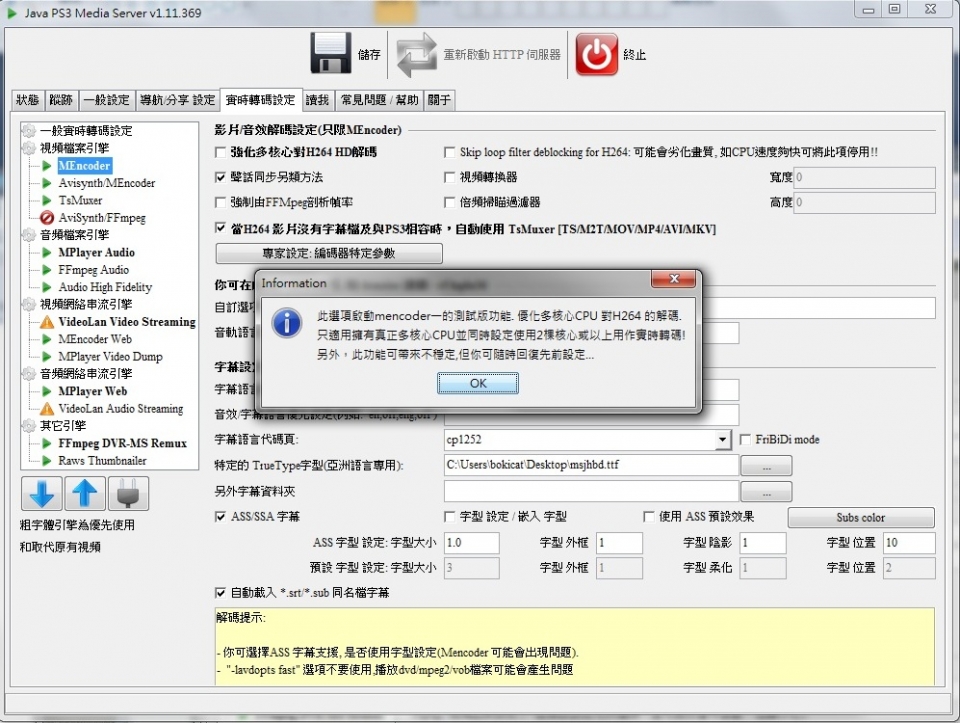This screenshot has width=960, height=723.
Task: Select MPlayer Audio in engine tree
Action: pos(96,252)
